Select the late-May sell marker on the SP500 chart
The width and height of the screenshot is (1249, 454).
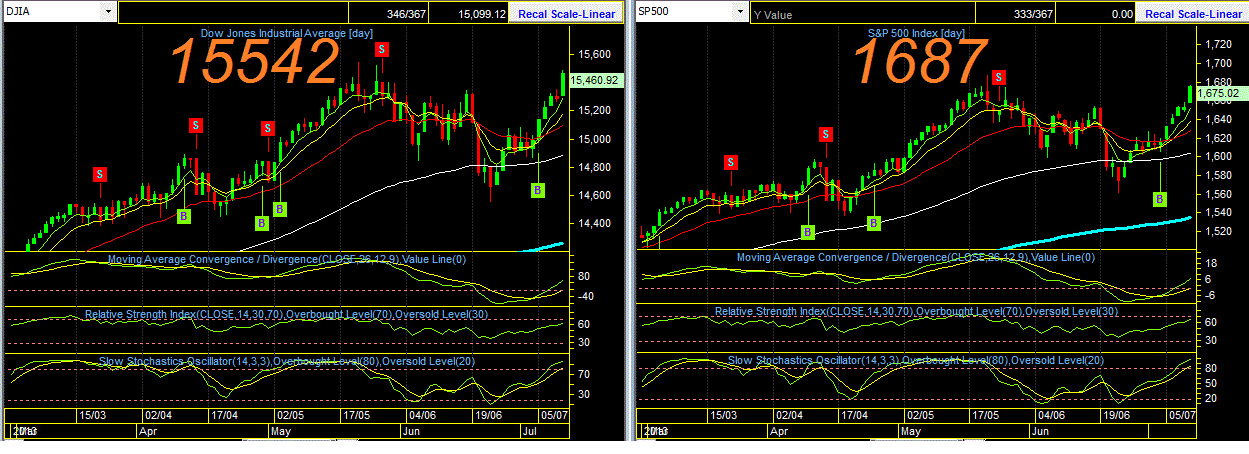coord(999,77)
